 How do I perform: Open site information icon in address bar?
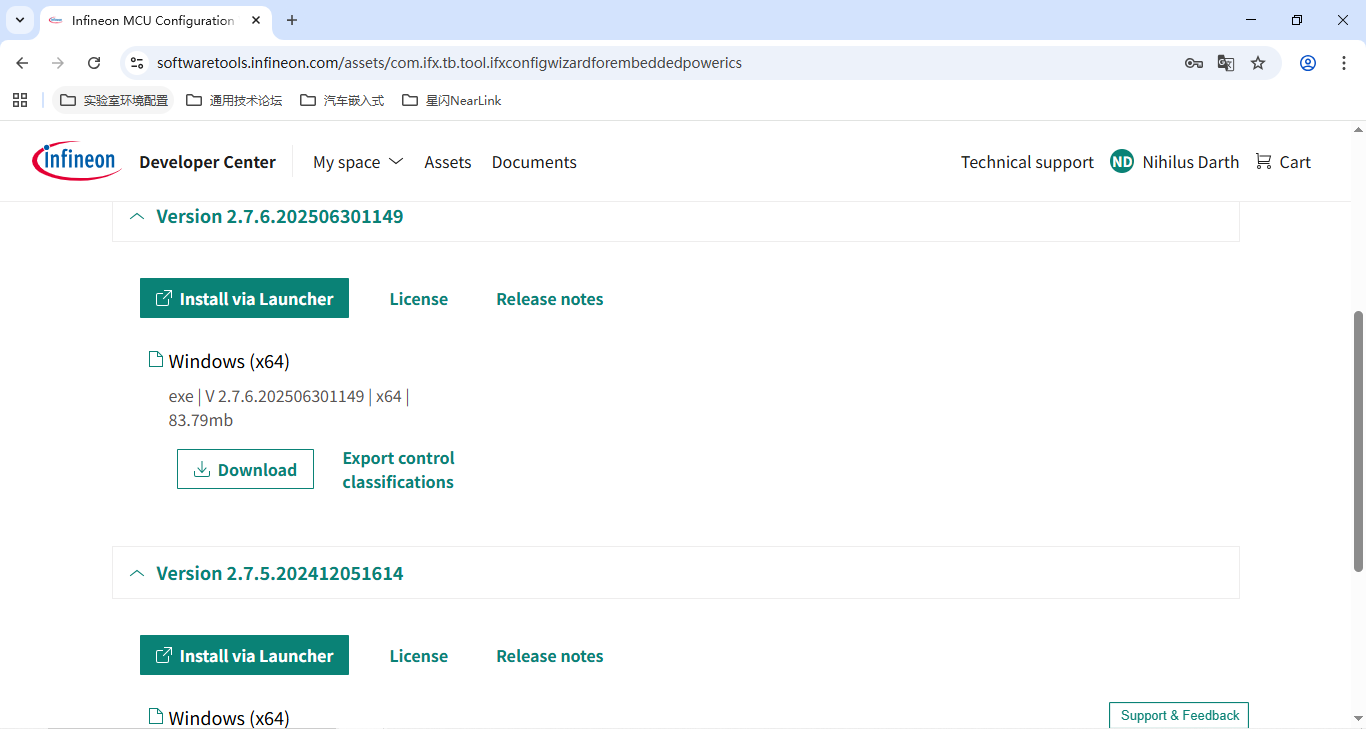pyautogui.click(x=138, y=63)
